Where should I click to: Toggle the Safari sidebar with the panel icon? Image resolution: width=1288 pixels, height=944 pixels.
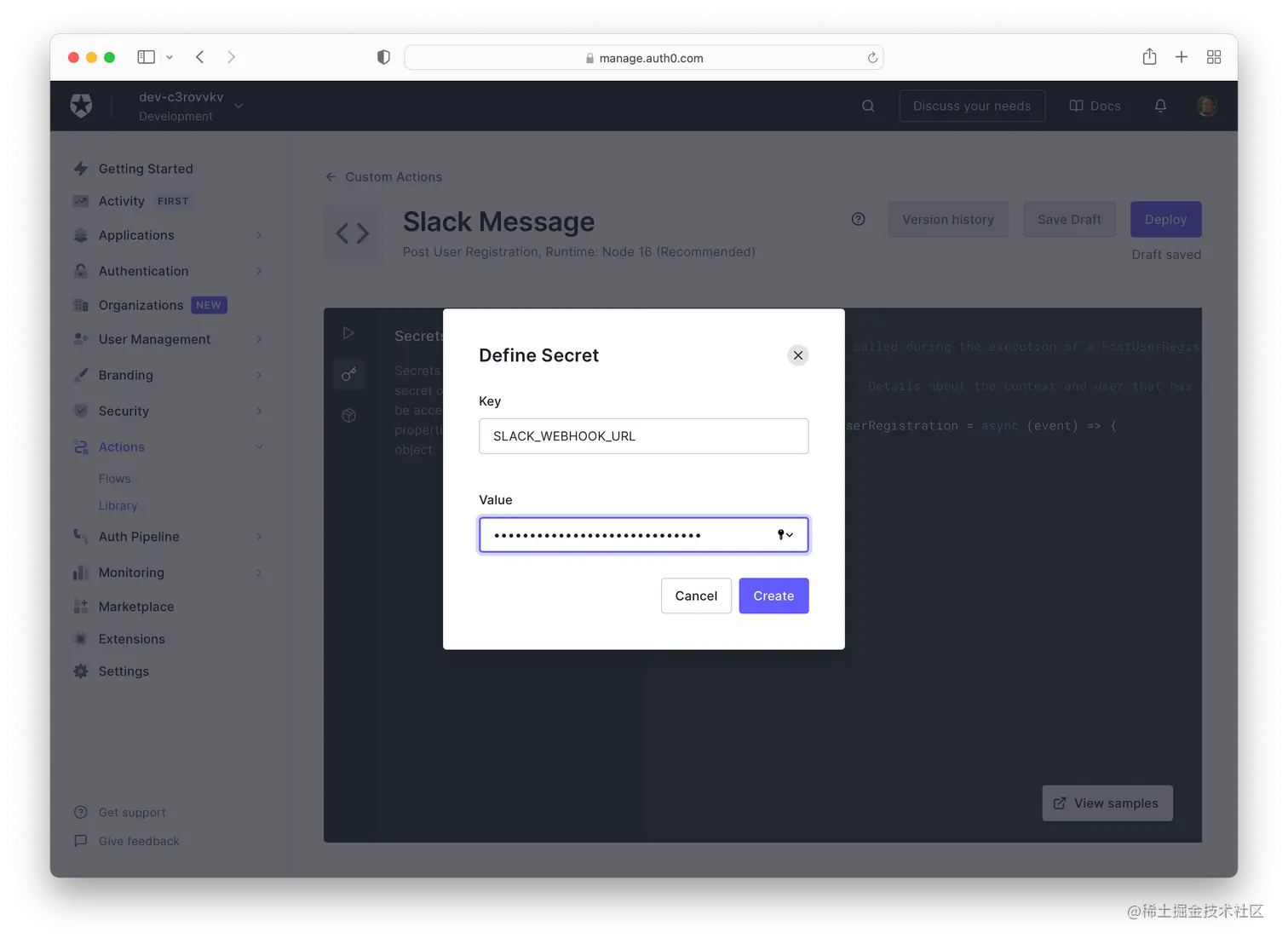pos(146,56)
